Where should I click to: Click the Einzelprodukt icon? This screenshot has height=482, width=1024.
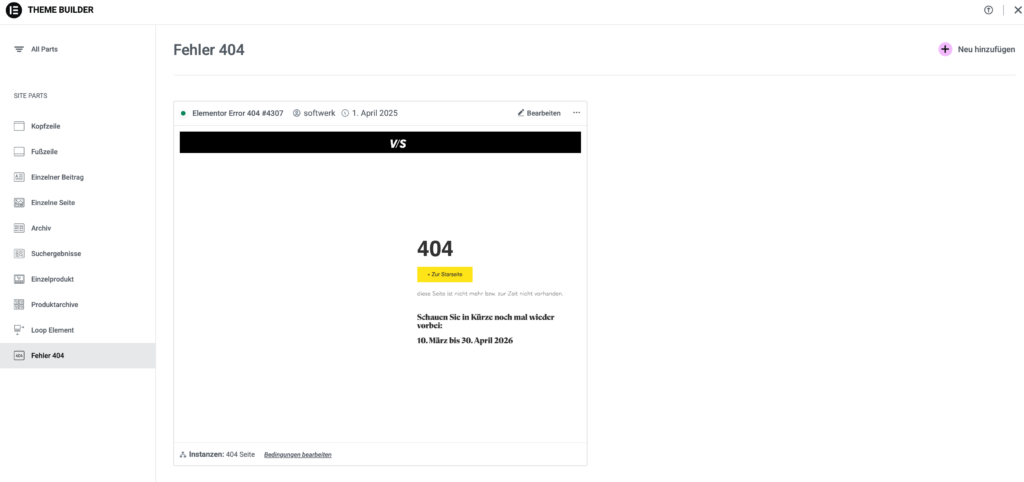coord(19,279)
